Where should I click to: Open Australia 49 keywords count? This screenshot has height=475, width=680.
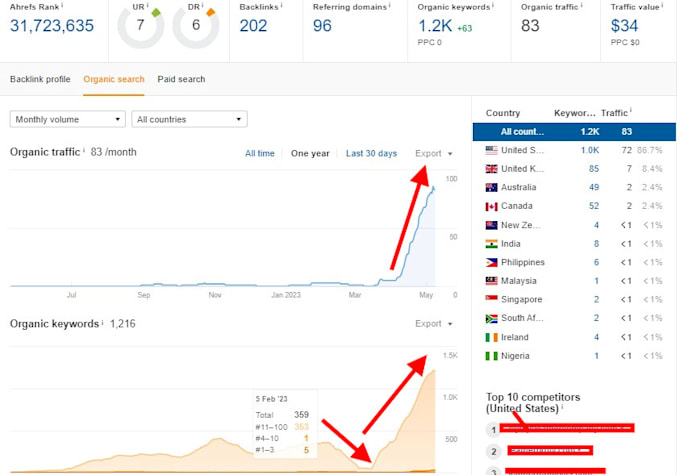[x=594, y=187]
